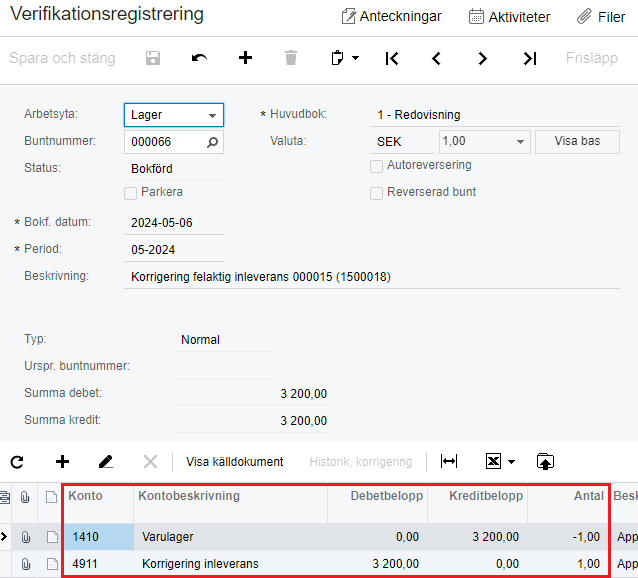Image resolution: width=638 pixels, height=578 pixels.
Task: Toggle the Parkera checkbox
Action: point(130,192)
